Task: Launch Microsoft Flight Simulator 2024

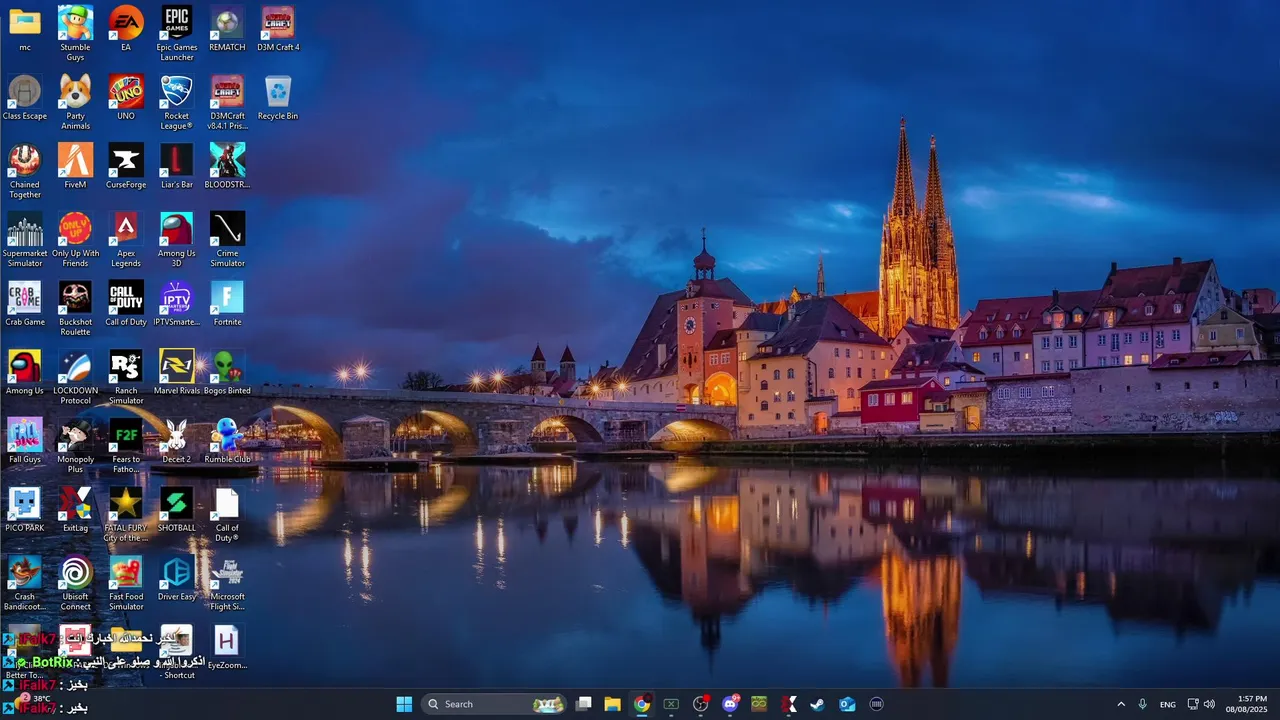Action: (x=227, y=584)
